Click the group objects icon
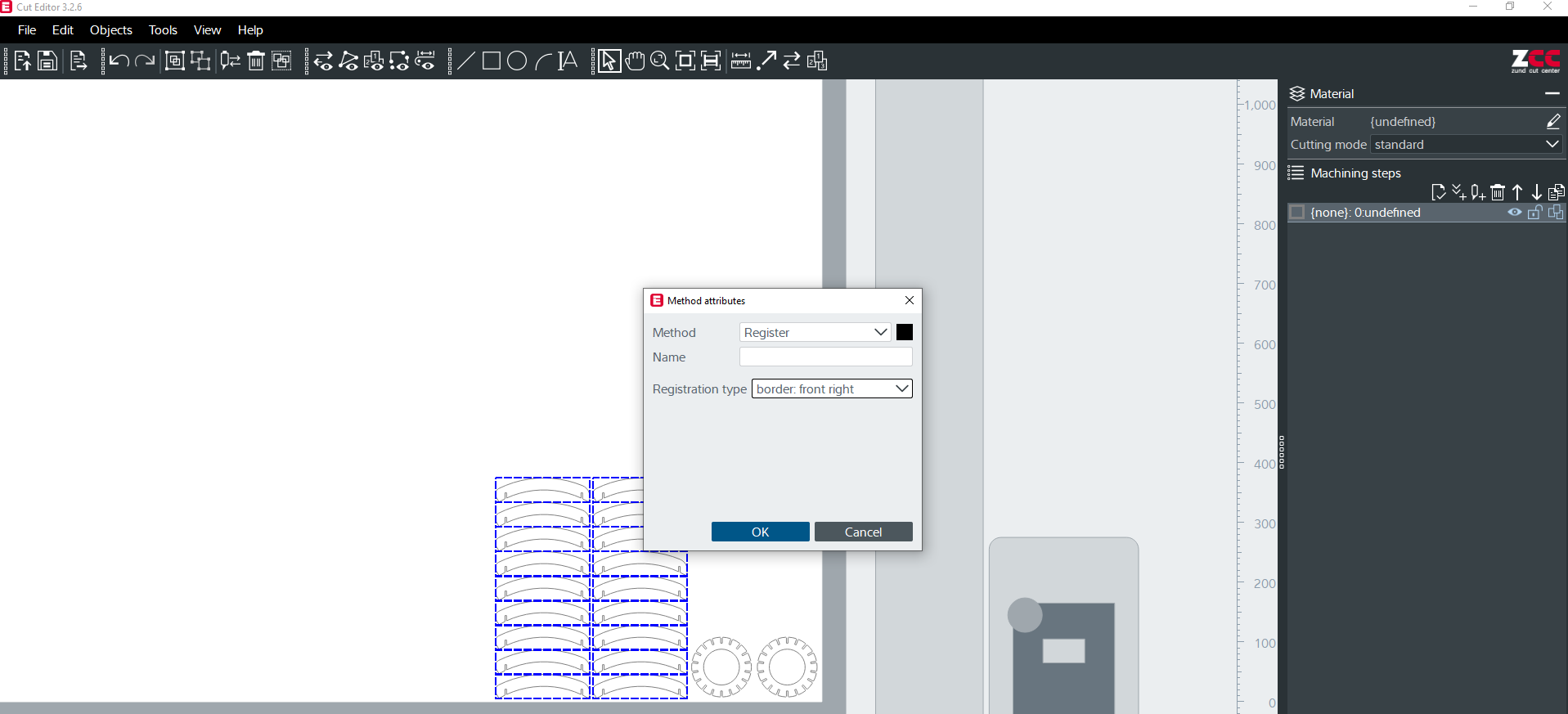The image size is (1568, 714). pos(174,61)
